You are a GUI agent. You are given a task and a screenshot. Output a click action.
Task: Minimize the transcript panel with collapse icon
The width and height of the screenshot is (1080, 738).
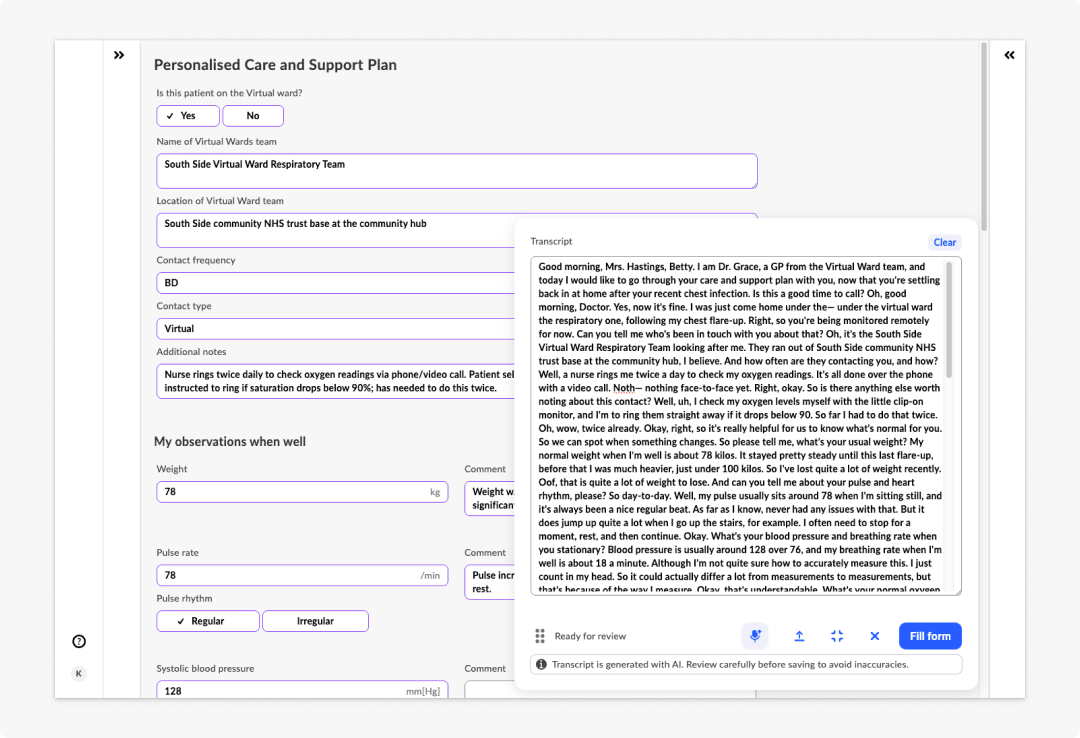[x=837, y=636]
